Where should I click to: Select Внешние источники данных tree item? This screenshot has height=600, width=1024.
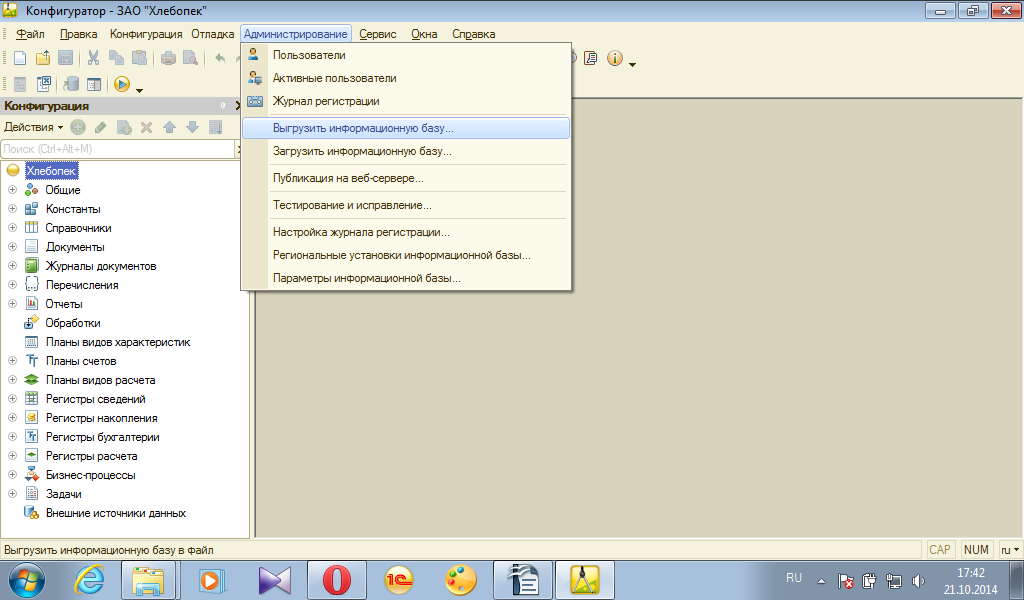point(116,513)
